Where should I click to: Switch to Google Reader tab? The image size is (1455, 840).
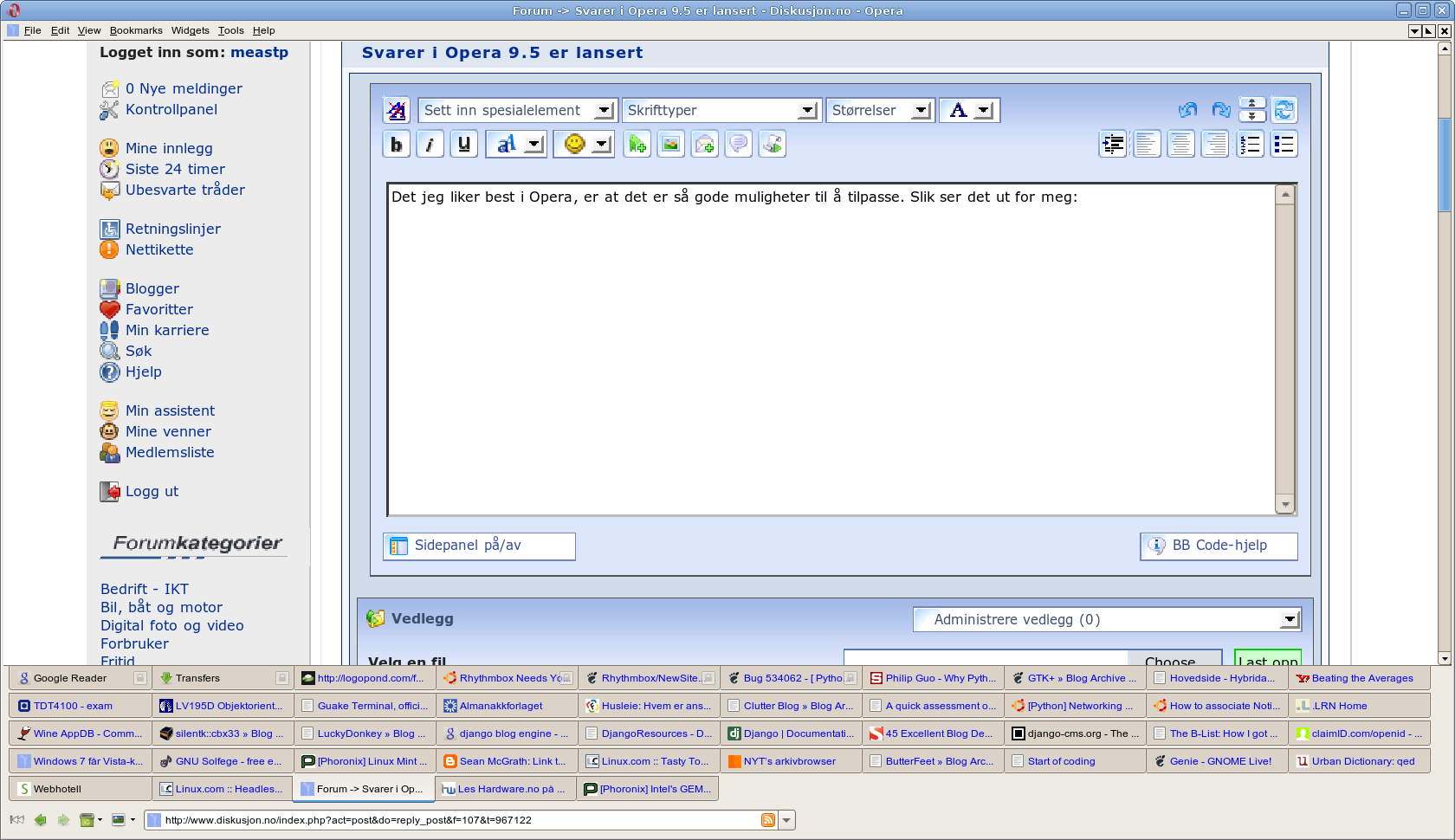(x=79, y=678)
